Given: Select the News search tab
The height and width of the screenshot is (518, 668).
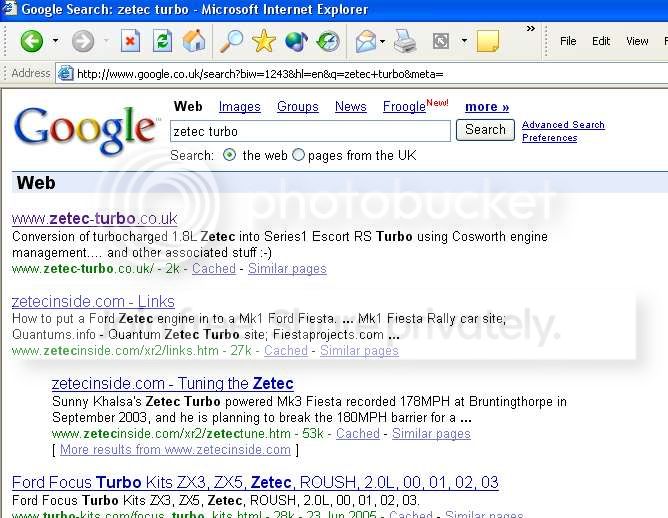Looking at the screenshot, I should [351, 106].
